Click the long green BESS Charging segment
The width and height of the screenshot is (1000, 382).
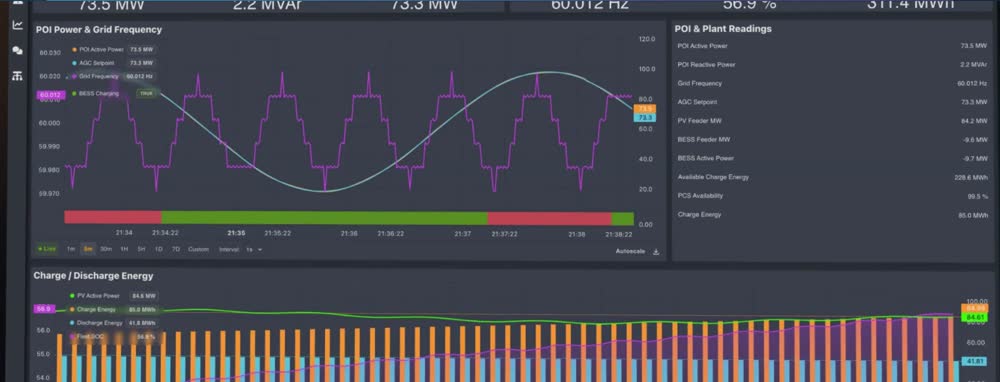click(x=325, y=218)
